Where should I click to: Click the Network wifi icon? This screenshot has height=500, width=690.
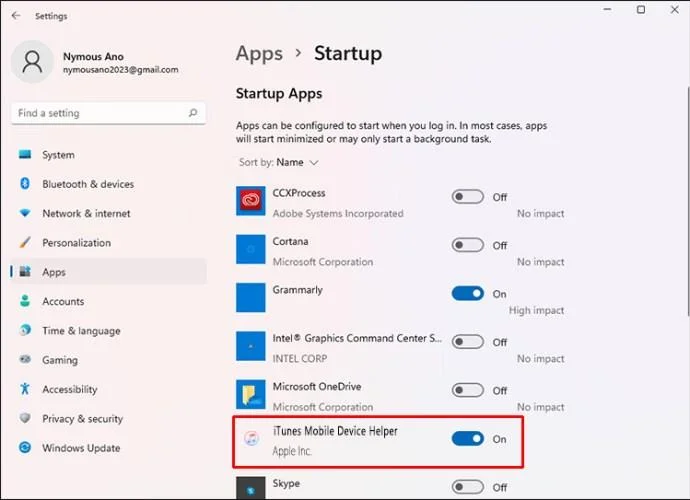tap(25, 213)
